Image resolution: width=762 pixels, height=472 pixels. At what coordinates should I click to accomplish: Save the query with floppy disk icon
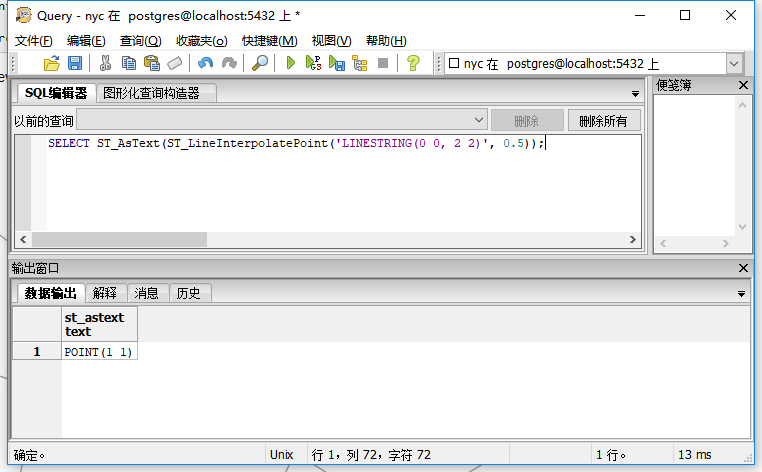click(75, 63)
